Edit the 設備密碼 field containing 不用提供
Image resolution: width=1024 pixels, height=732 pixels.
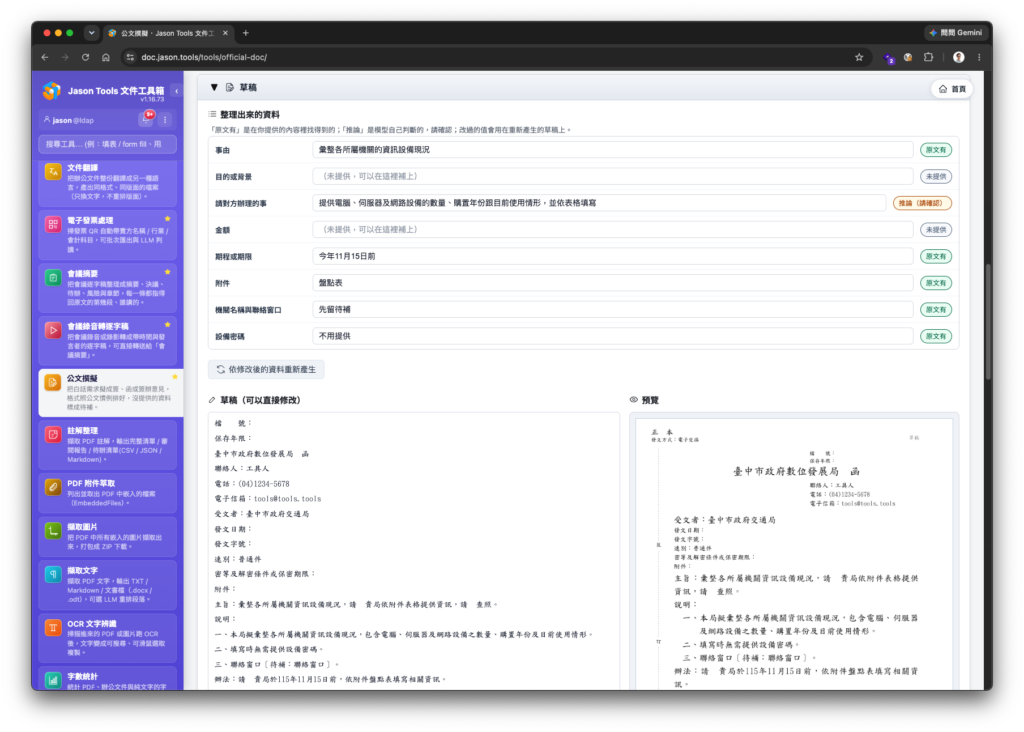coord(612,336)
